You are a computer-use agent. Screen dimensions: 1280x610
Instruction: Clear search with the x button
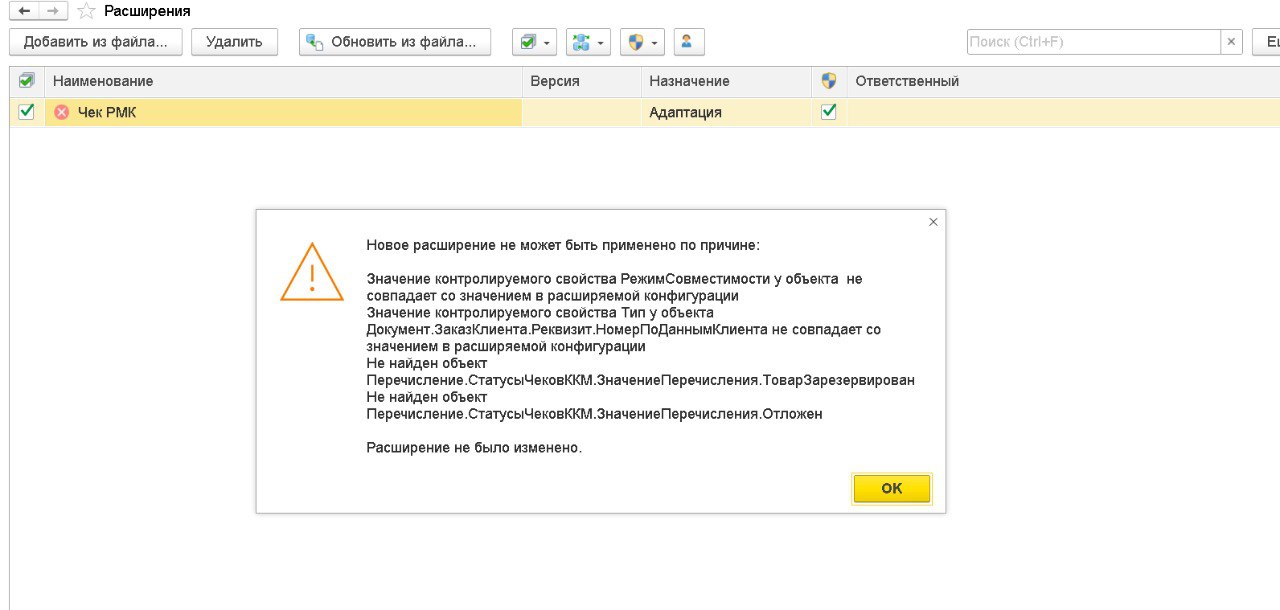(1232, 42)
